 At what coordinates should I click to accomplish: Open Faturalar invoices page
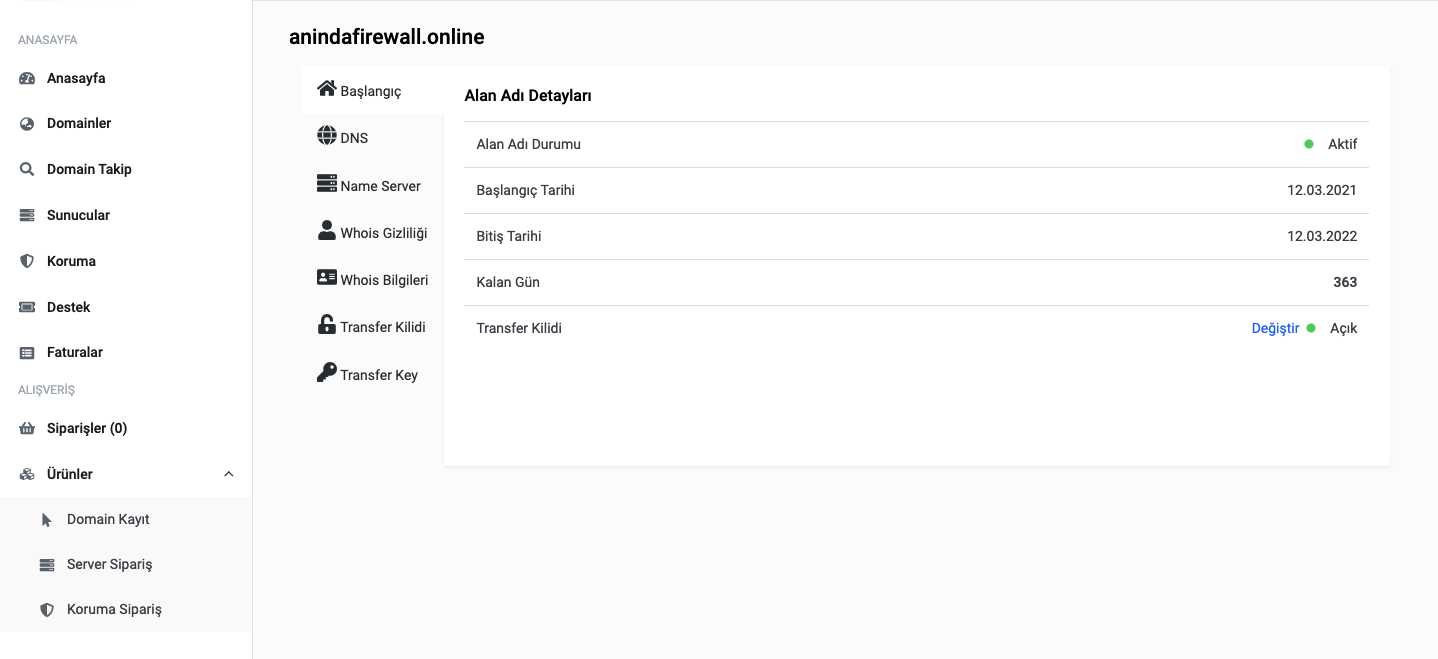tap(75, 353)
